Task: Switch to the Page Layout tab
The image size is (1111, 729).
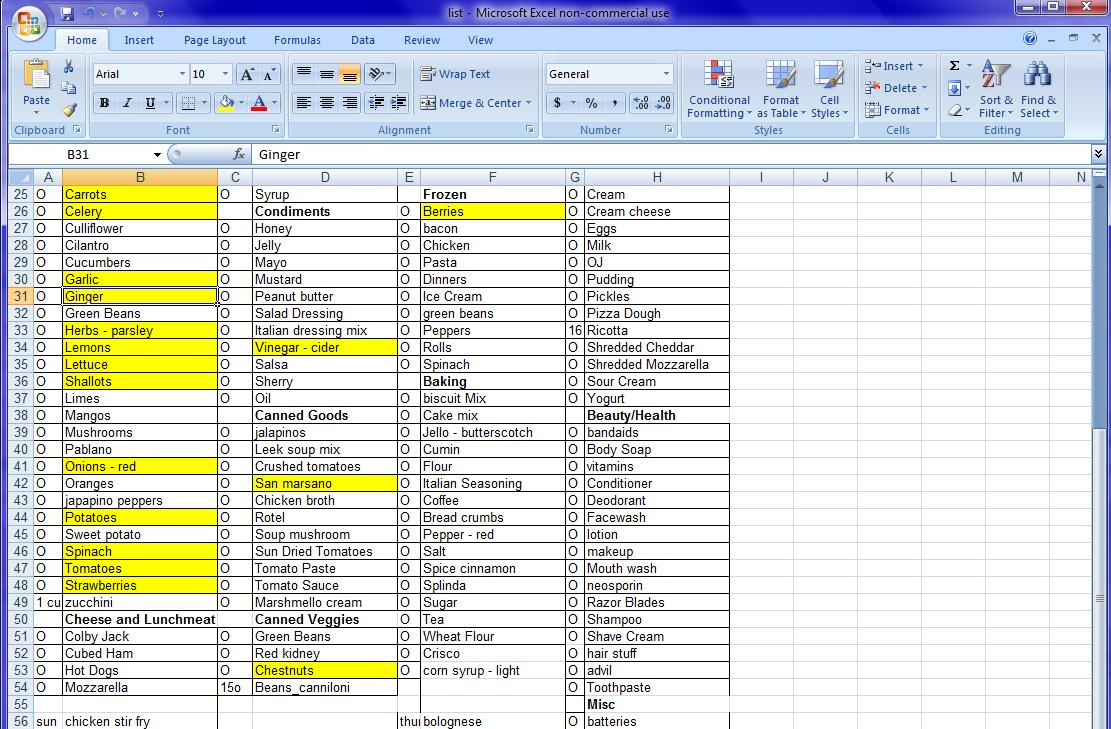Action: coord(214,40)
